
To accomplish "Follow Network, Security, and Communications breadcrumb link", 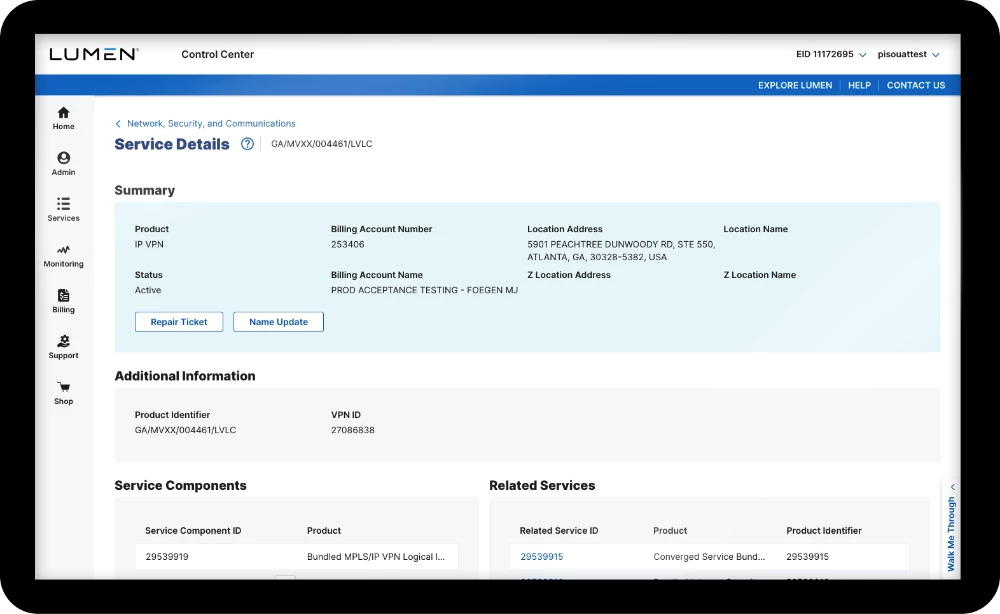I will point(211,124).
